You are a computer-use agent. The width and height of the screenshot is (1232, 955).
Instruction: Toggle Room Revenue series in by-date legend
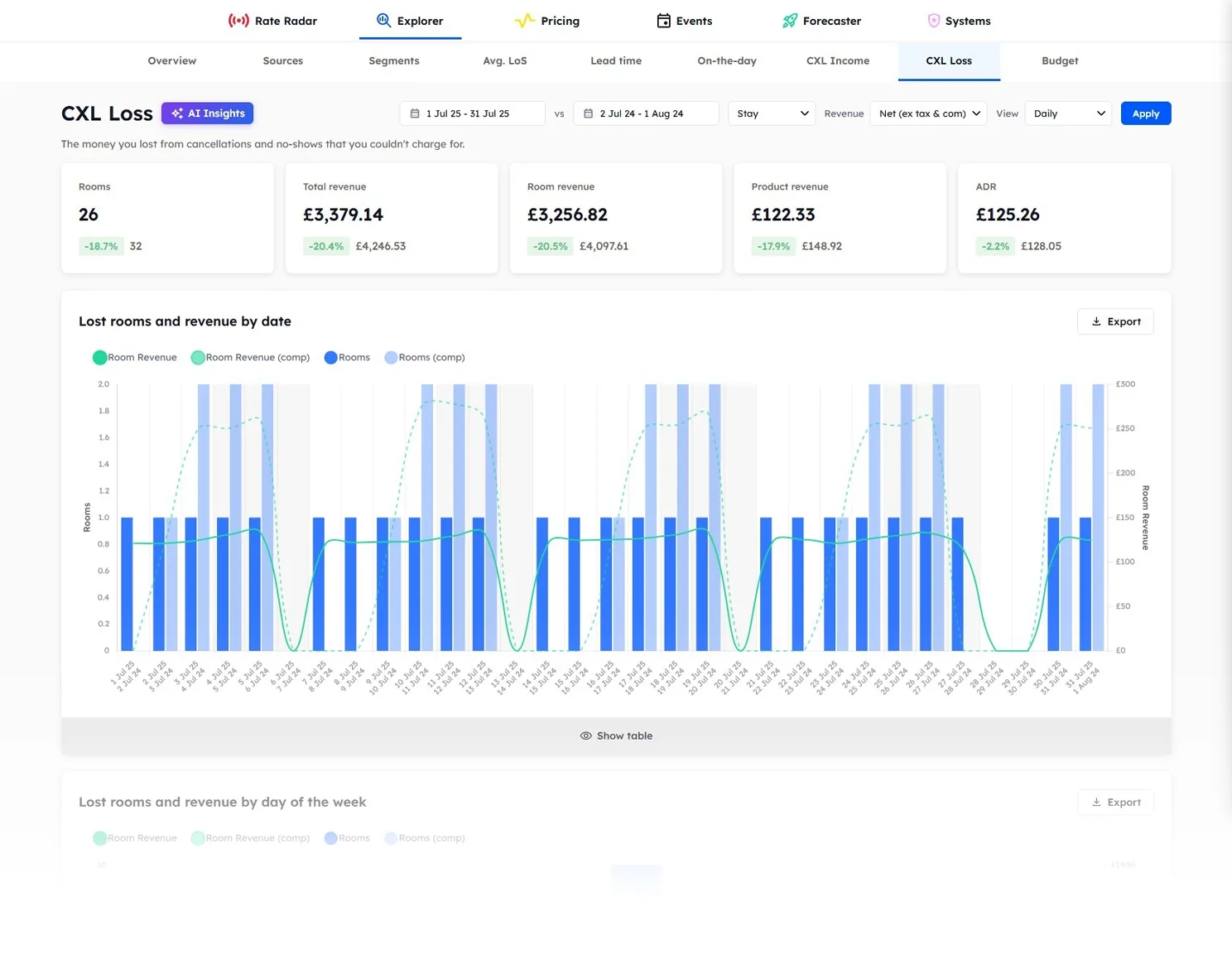pos(135,357)
